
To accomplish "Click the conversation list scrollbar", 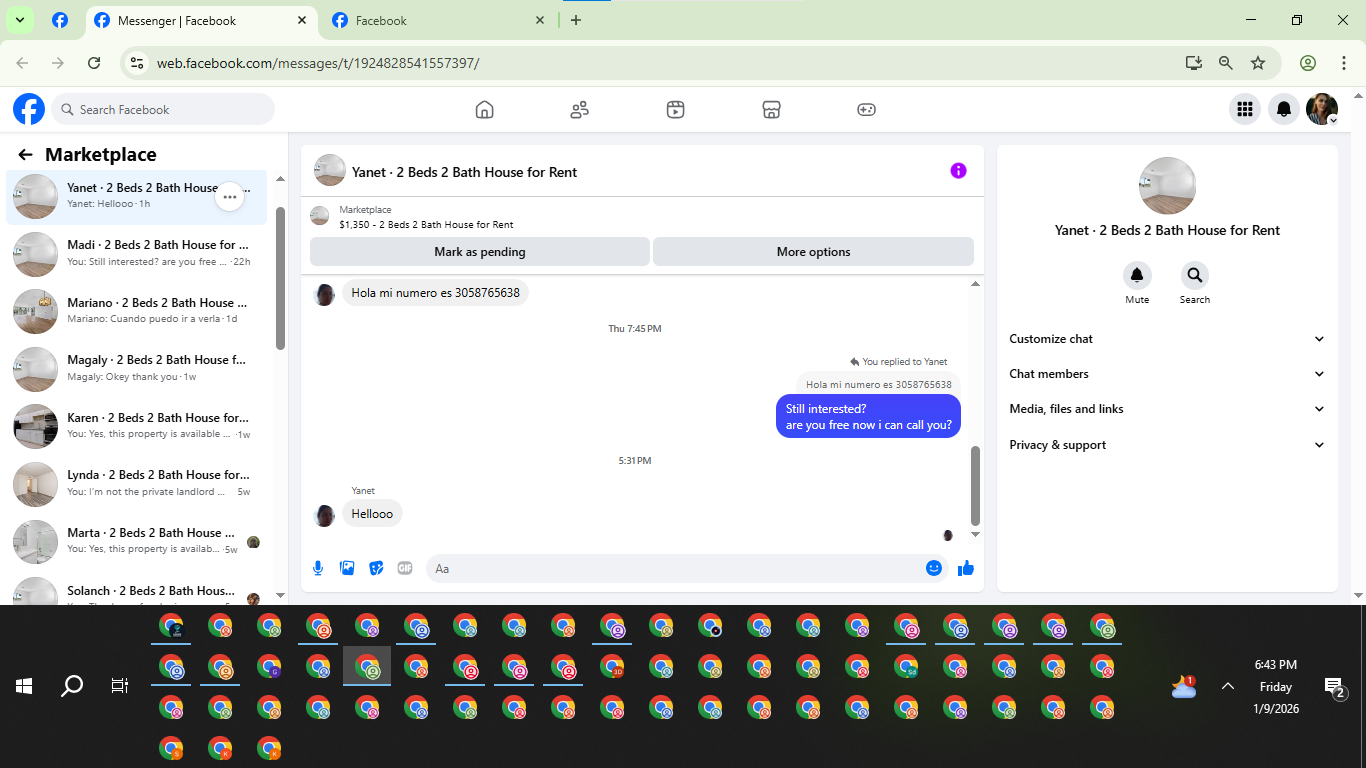I will coord(281,278).
